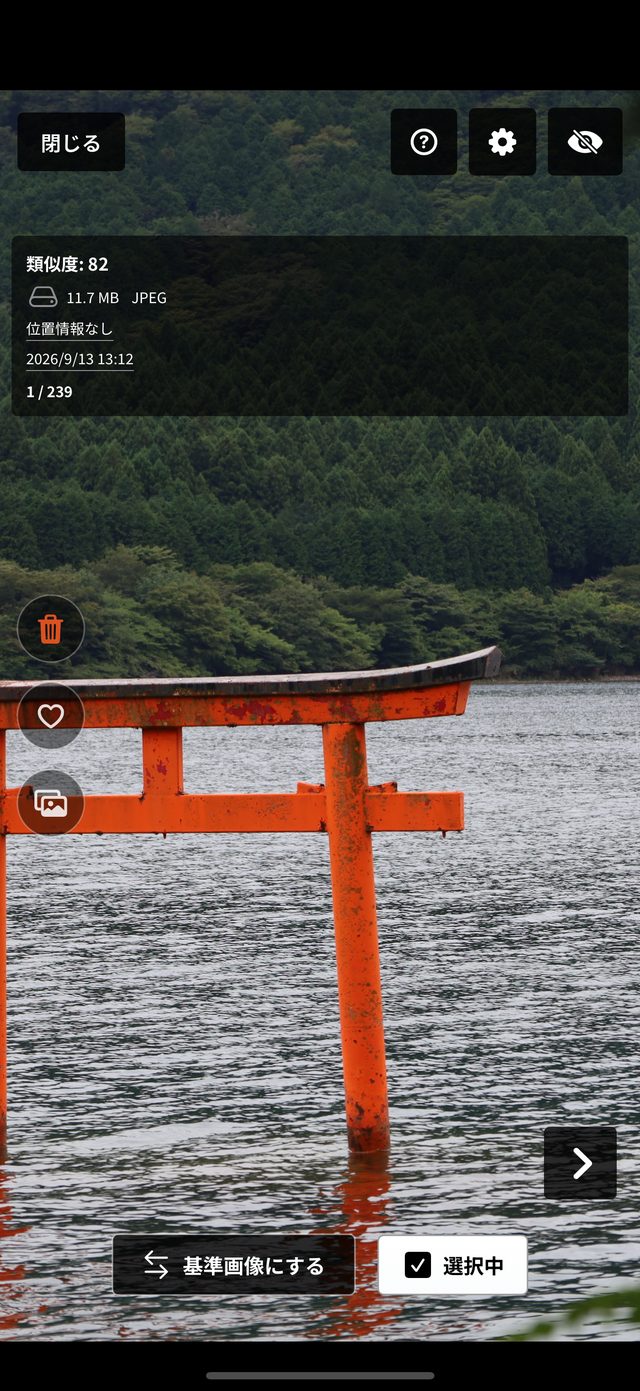Screen dimensions: 640x1391
Task: Set as reference with 基準画像にする button
Action: [234, 1265]
